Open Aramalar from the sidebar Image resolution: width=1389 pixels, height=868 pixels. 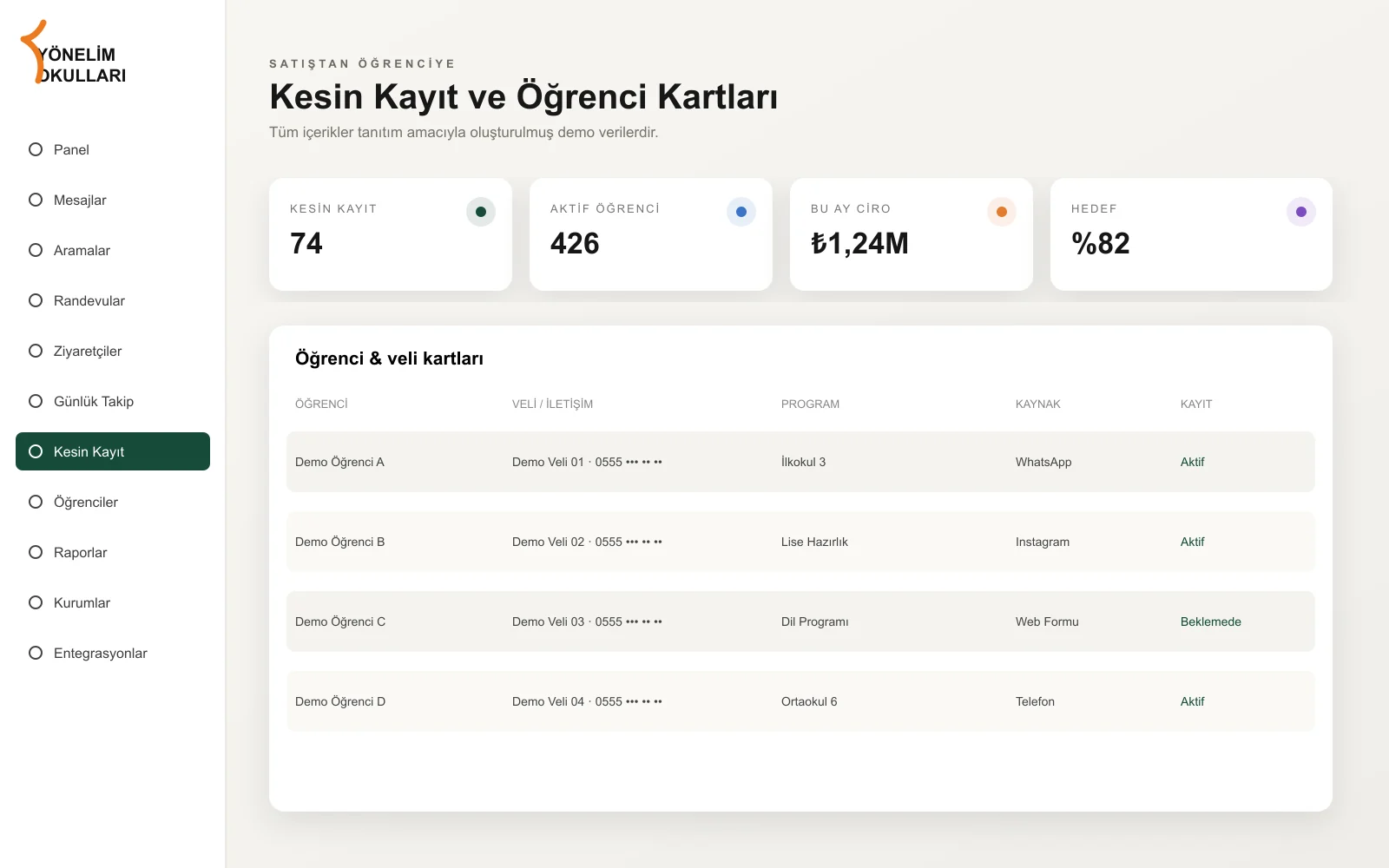(x=113, y=250)
